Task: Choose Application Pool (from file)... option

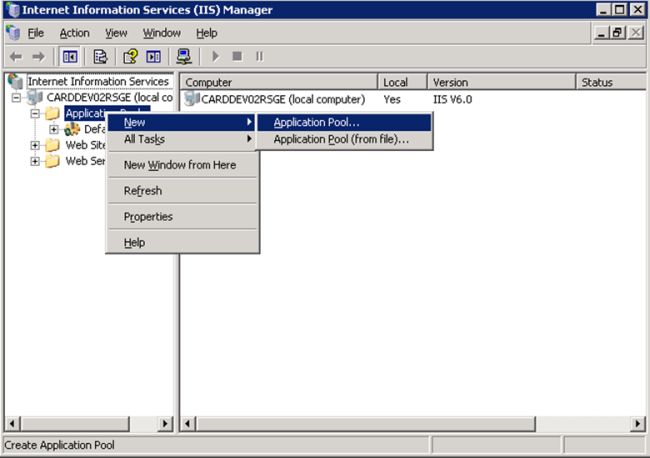Action: tap(344, 139)
